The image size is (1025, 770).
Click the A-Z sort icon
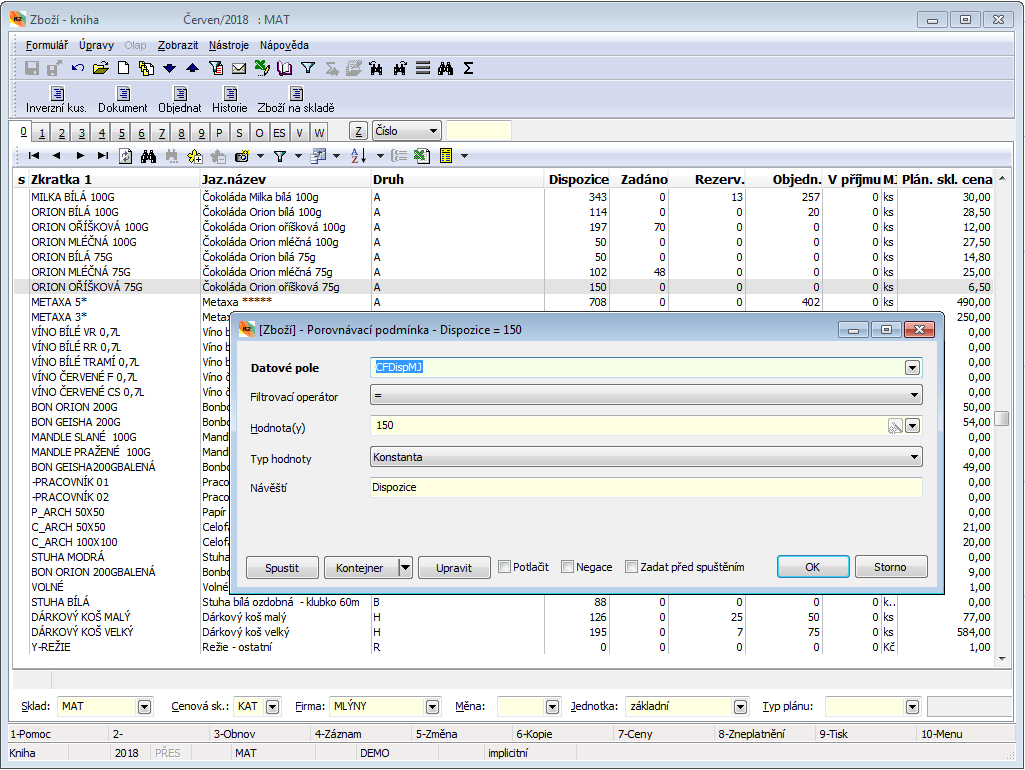tap(359, 156)
